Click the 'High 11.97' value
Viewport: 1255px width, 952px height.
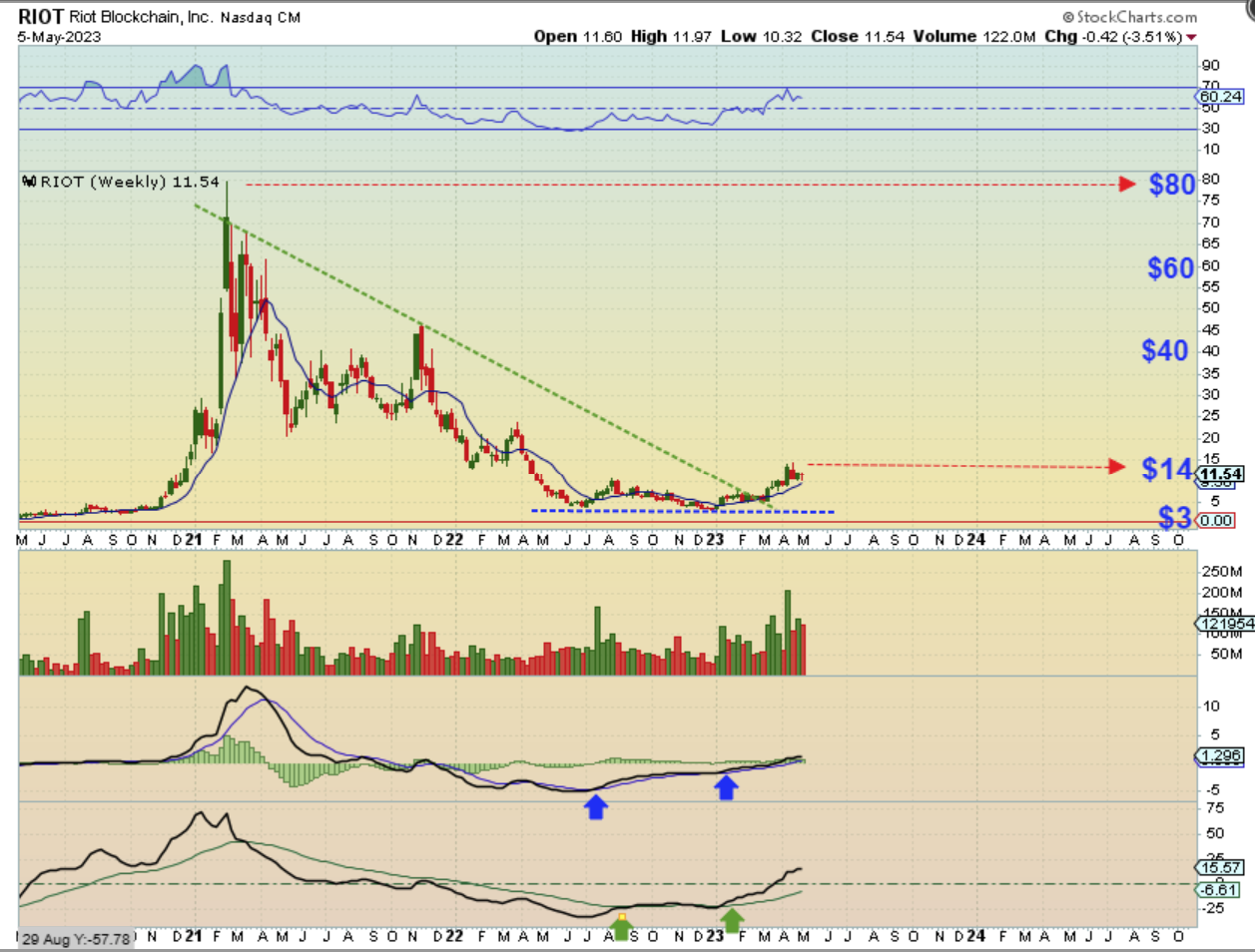click(x=672, y=36)
